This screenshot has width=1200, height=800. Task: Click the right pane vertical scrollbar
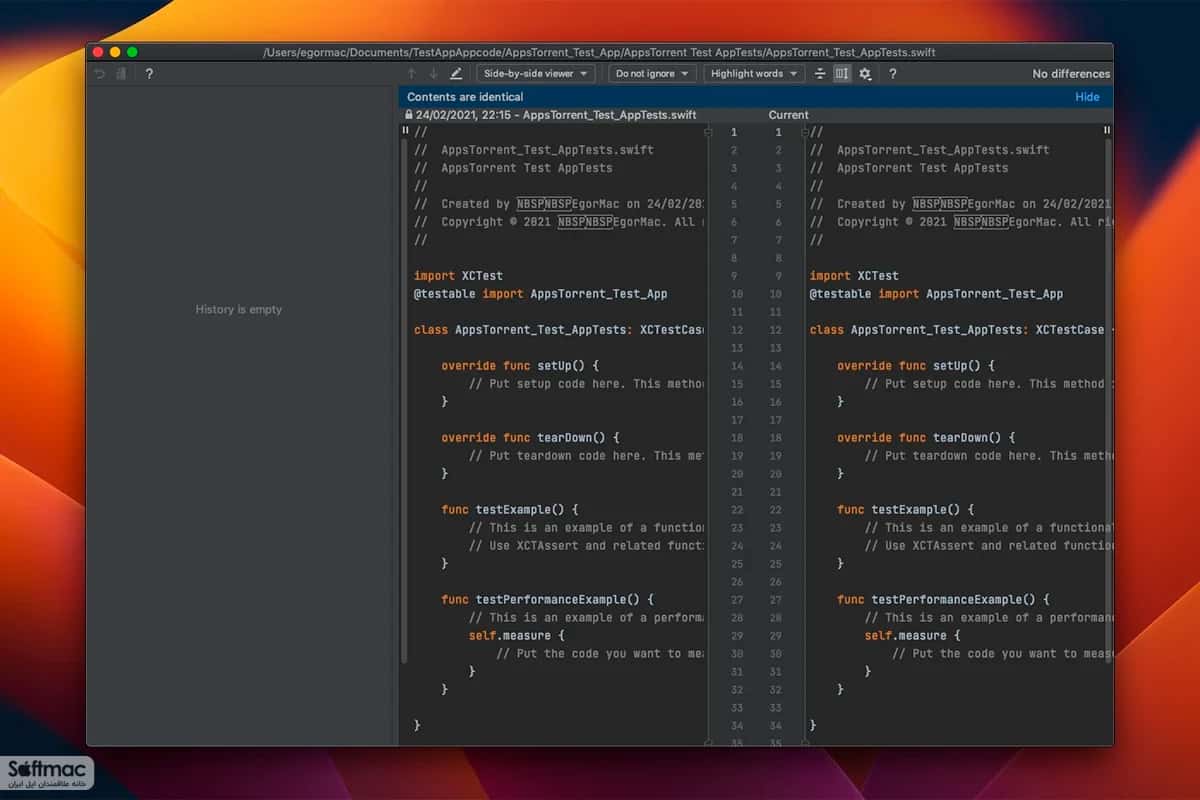click(1109, 400)
